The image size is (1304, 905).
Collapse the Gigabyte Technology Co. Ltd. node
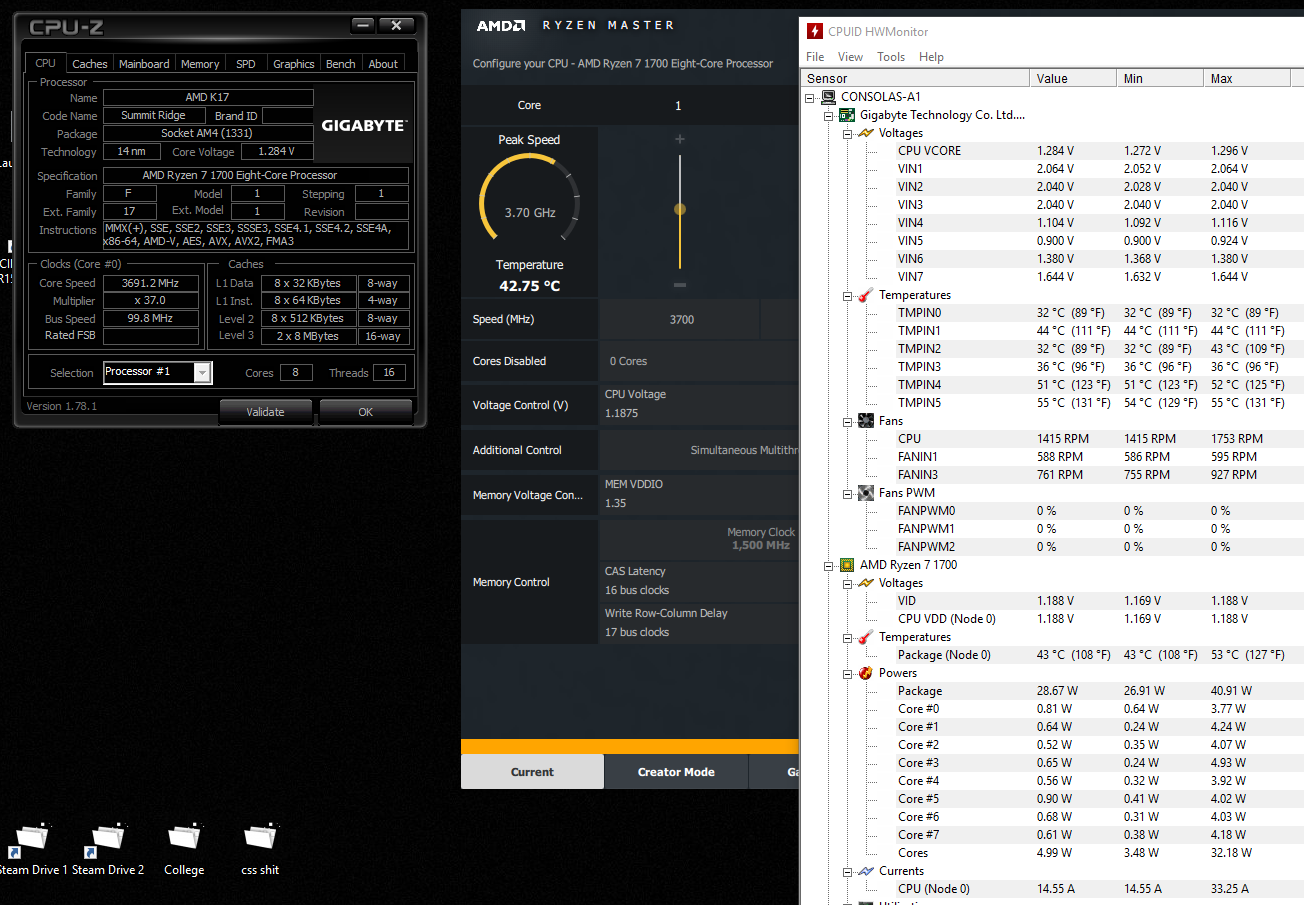click(x=829, y=115)
